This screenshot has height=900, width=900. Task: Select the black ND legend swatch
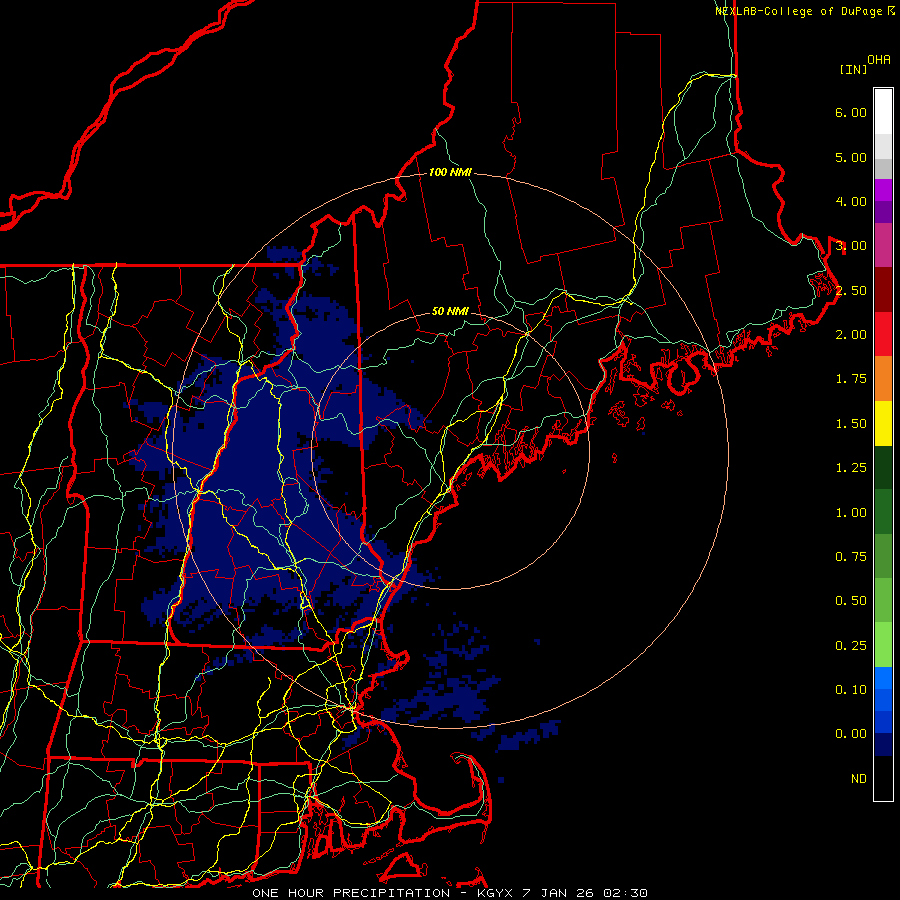[883, 778]
